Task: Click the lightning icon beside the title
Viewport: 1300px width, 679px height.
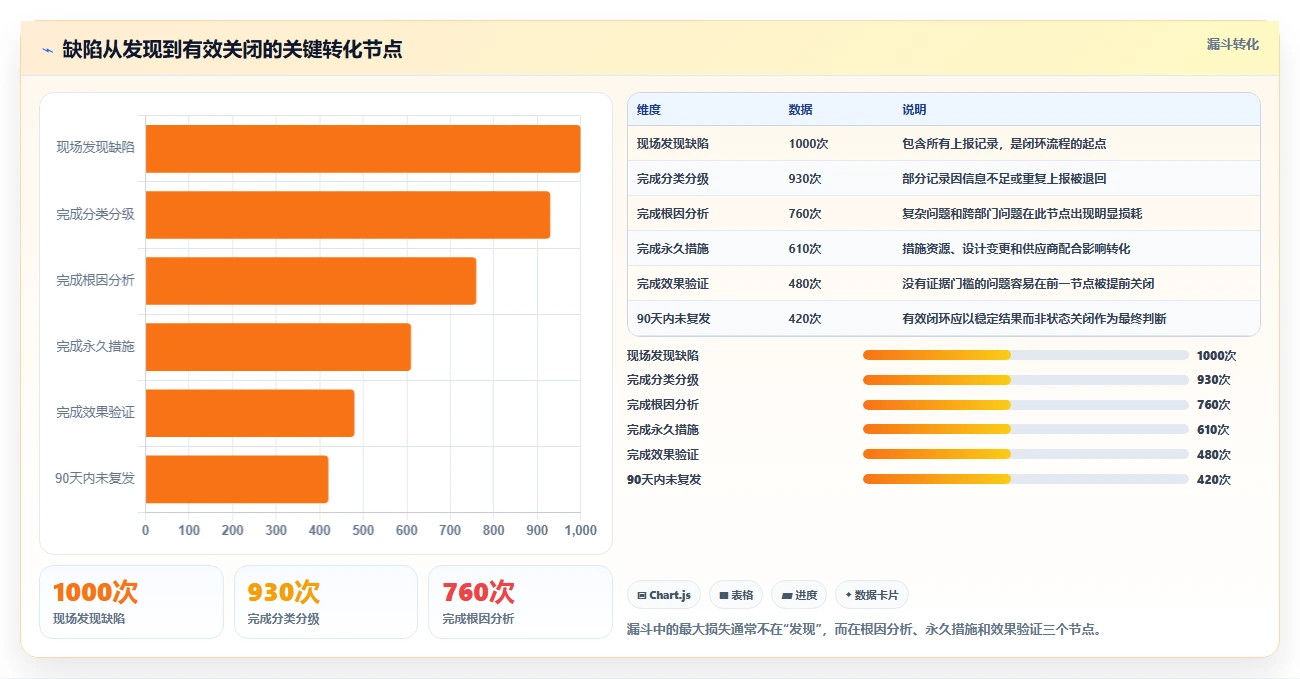Action: click(47, 49)
